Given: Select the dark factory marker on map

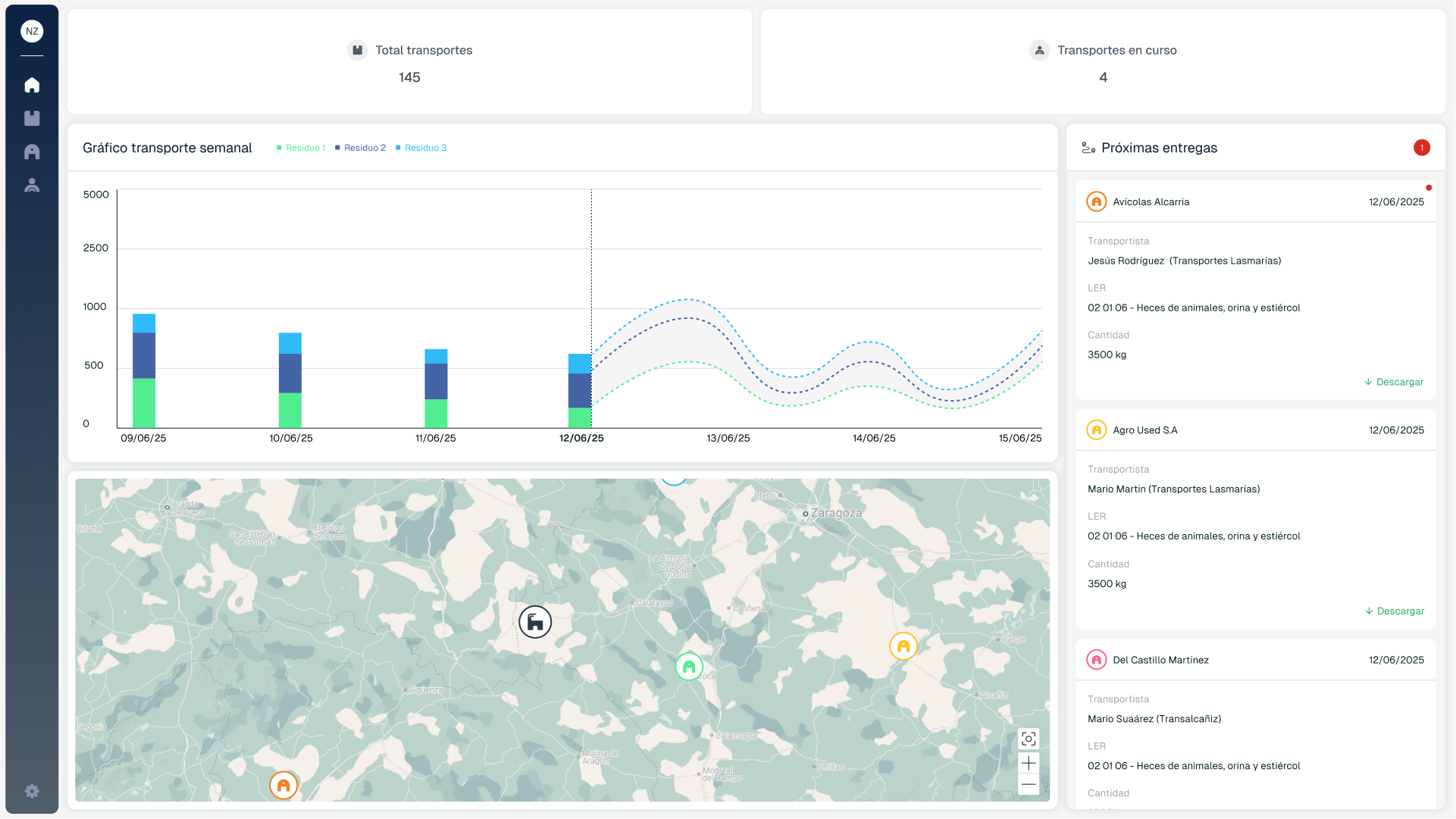Looking at the screenshot, I should click(x=535, y=622).
